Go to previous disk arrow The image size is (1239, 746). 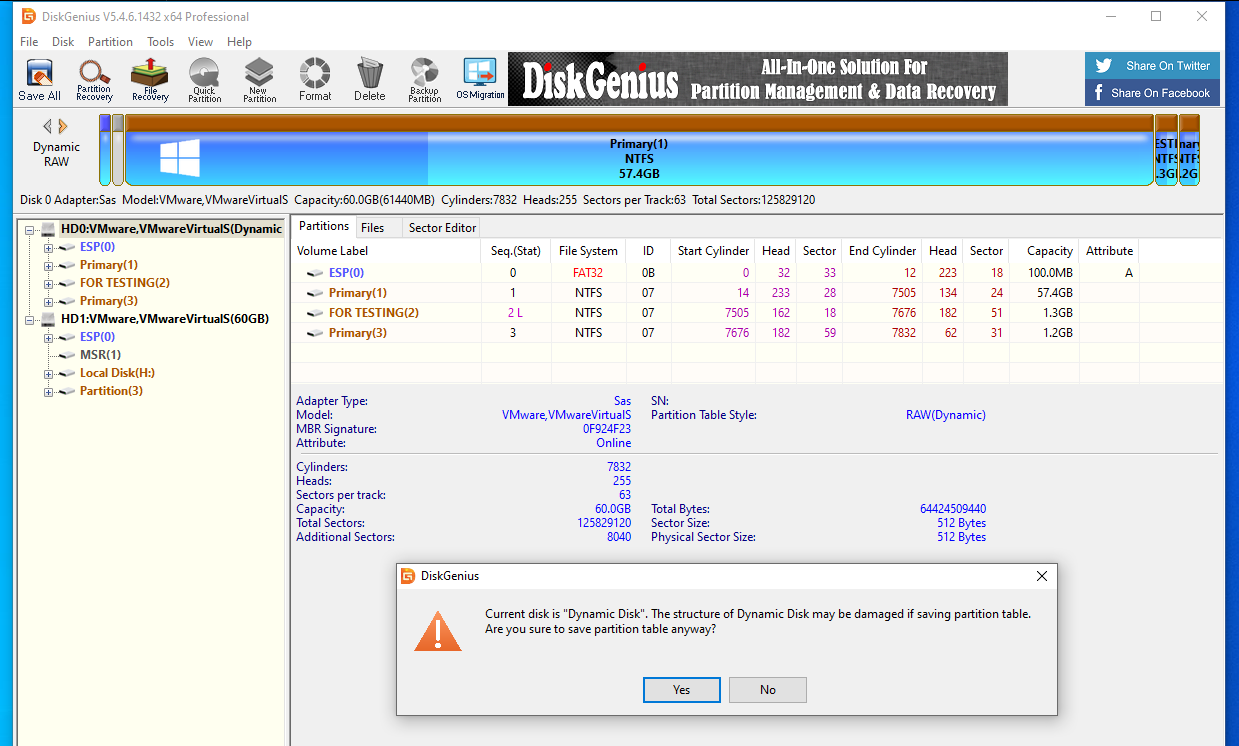47,126
